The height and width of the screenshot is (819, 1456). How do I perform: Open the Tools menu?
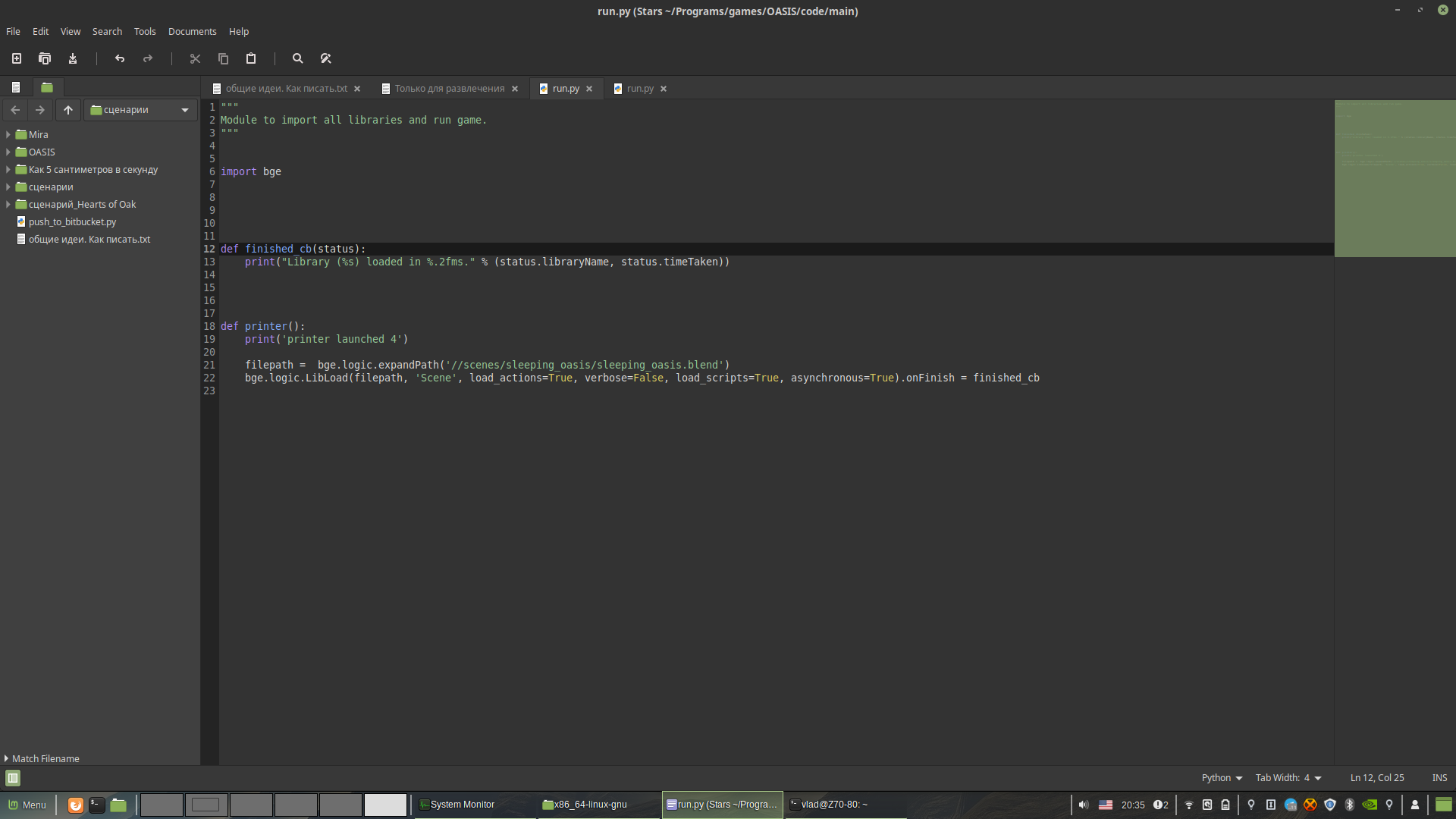point(145,31)
